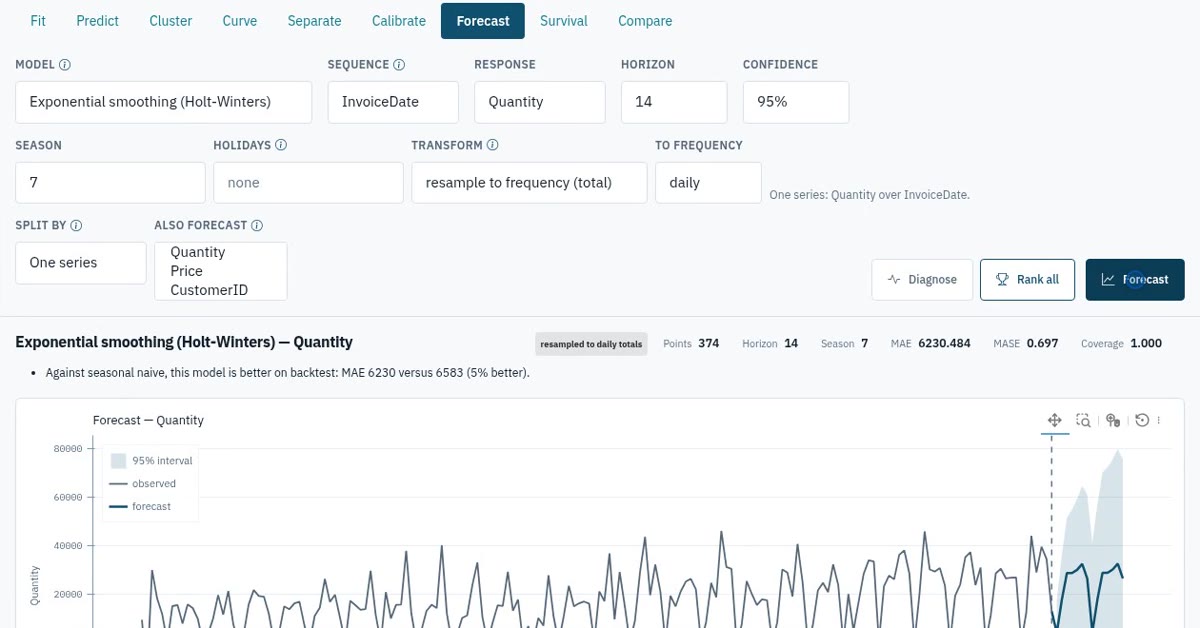The width and height of the screenshot is (1200, 628).
Task: Select Quantity in Also Forecast list
Action: tap(198, 252)
